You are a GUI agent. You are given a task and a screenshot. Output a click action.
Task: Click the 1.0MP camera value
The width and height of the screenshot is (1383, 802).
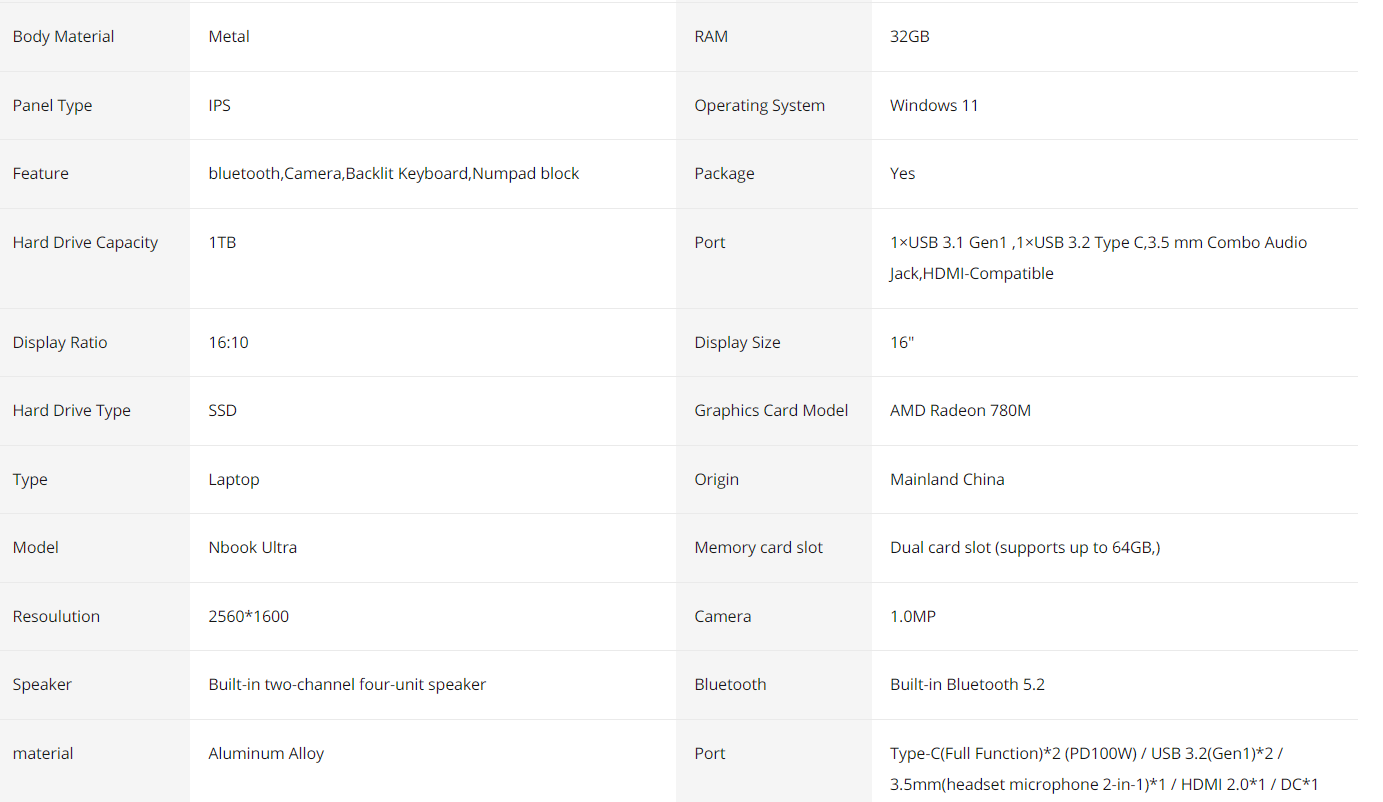coord(912,617)
